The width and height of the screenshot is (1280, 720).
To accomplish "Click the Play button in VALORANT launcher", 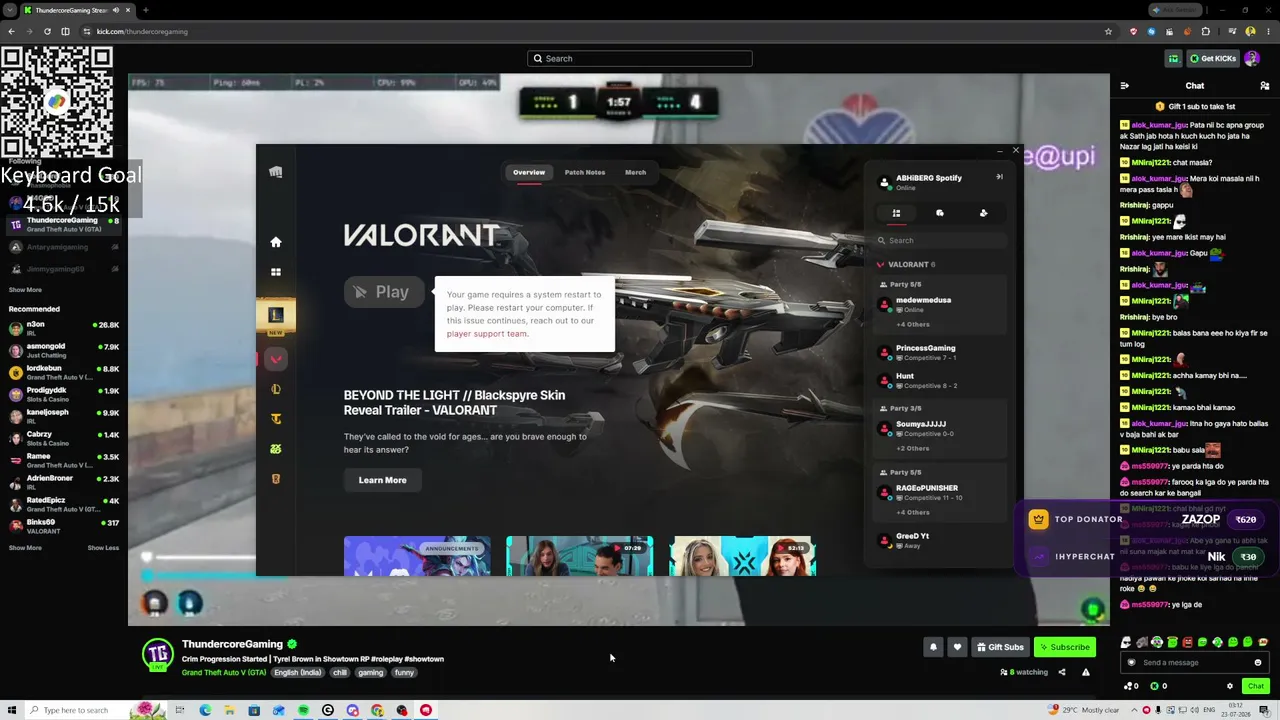I will pos(384,292).
